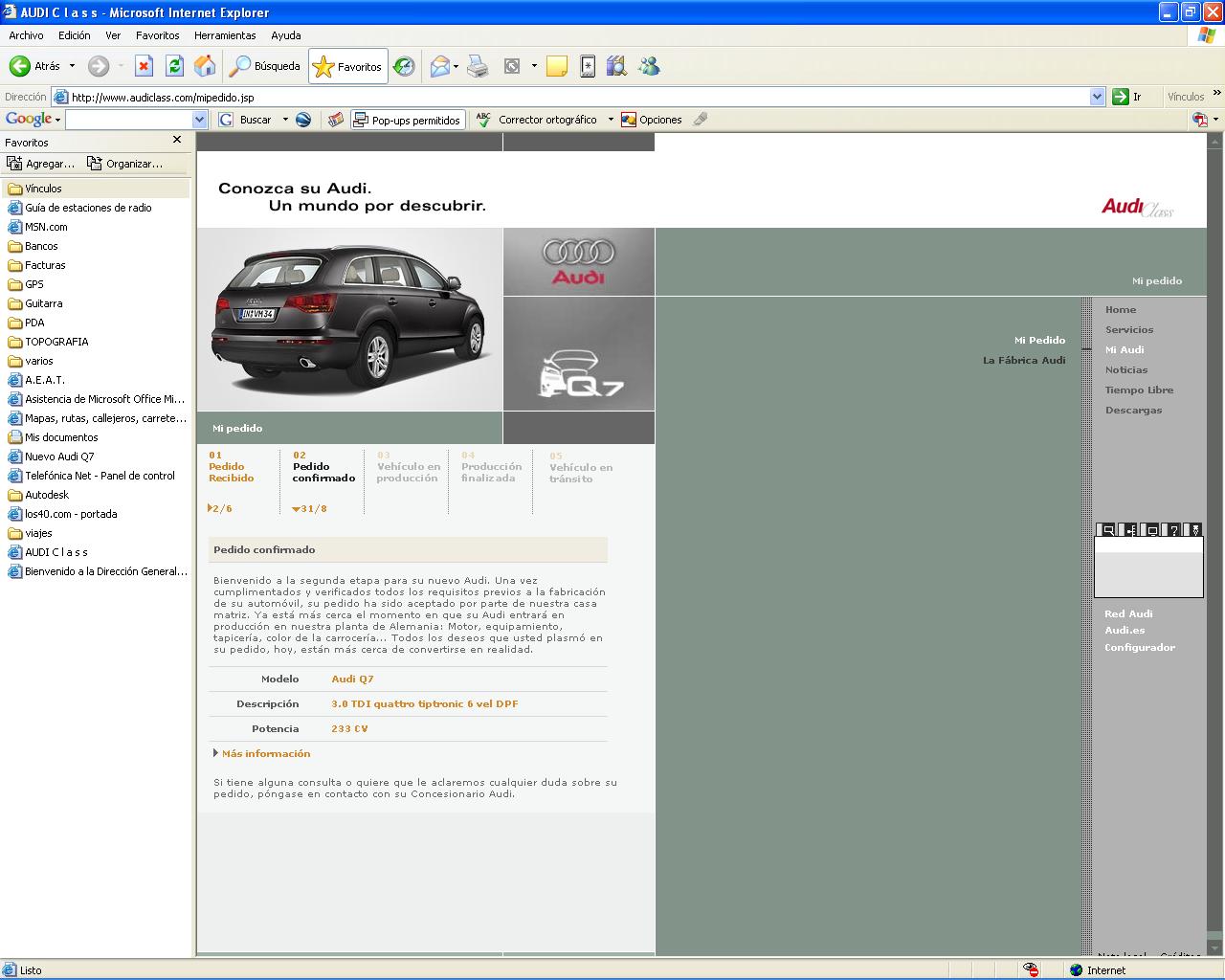The height and width of the screenshot is (980, 1225).
Task: Print the page with printer icon
Action: click(478, 66)
